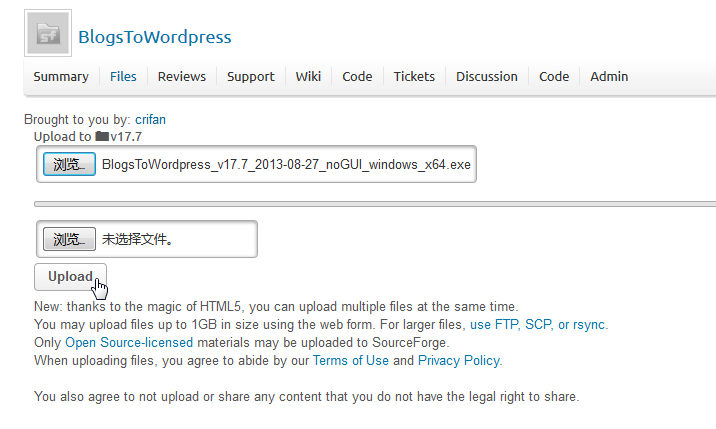Click the 'You also agree to not upload' sentence
The height and width of the screenshot is (429, 716).
click(307, 397)
